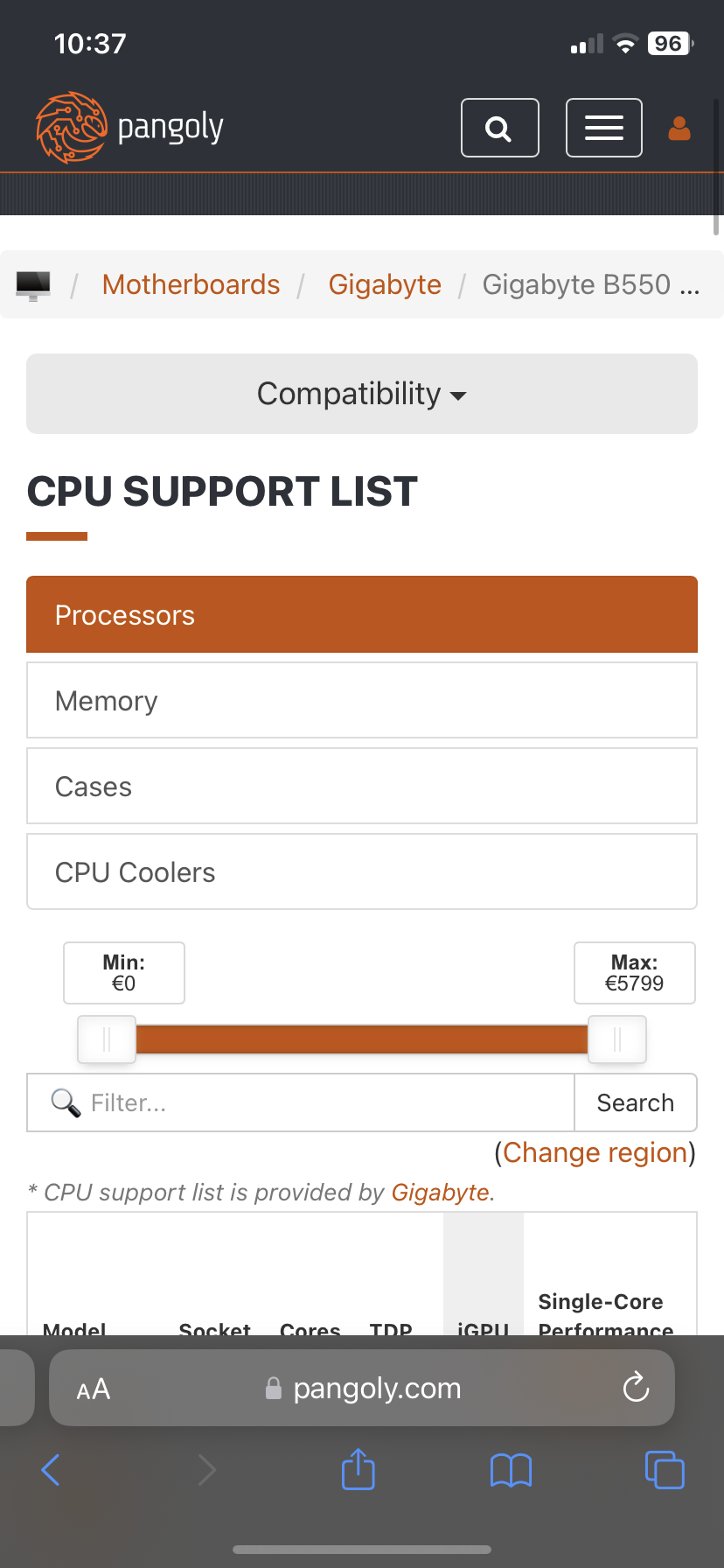Open the hamburger navigation menu

click(603, 129)
